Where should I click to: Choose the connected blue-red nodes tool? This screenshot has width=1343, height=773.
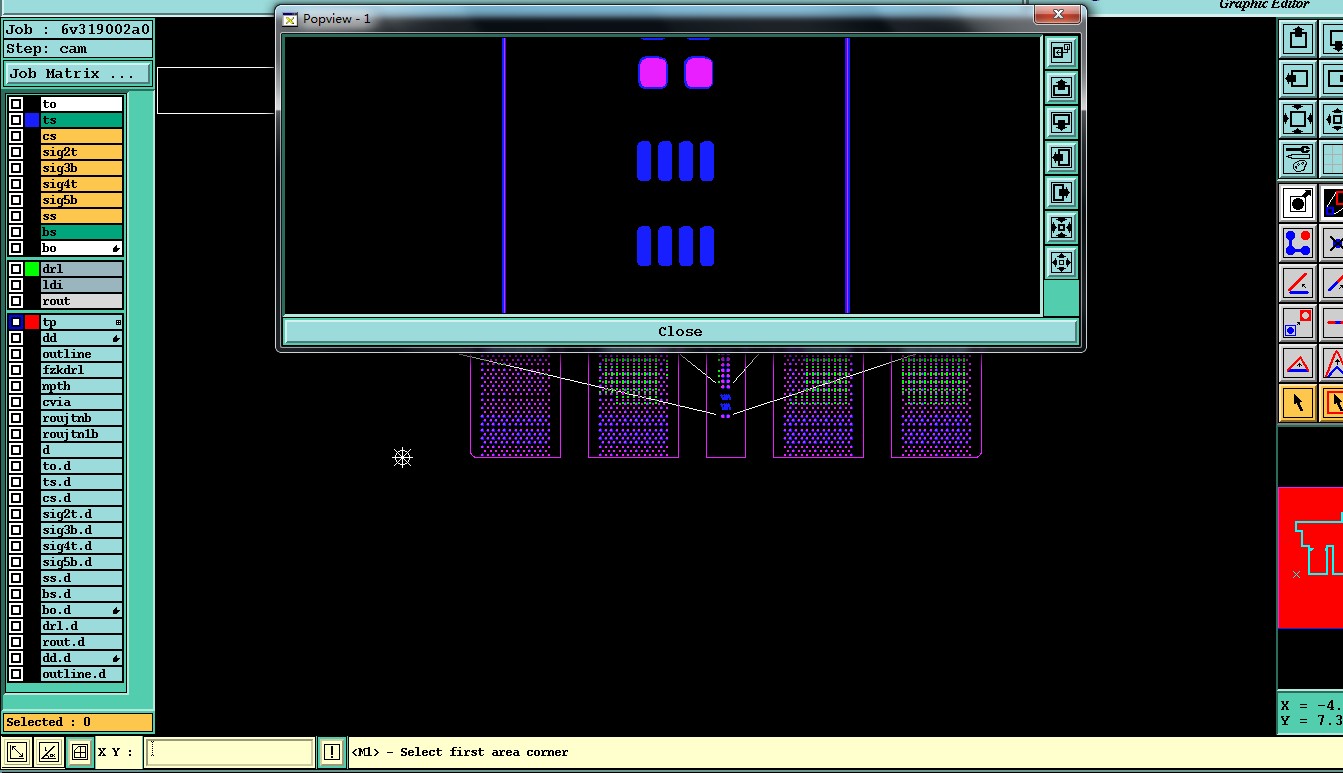click(1298, 243)
